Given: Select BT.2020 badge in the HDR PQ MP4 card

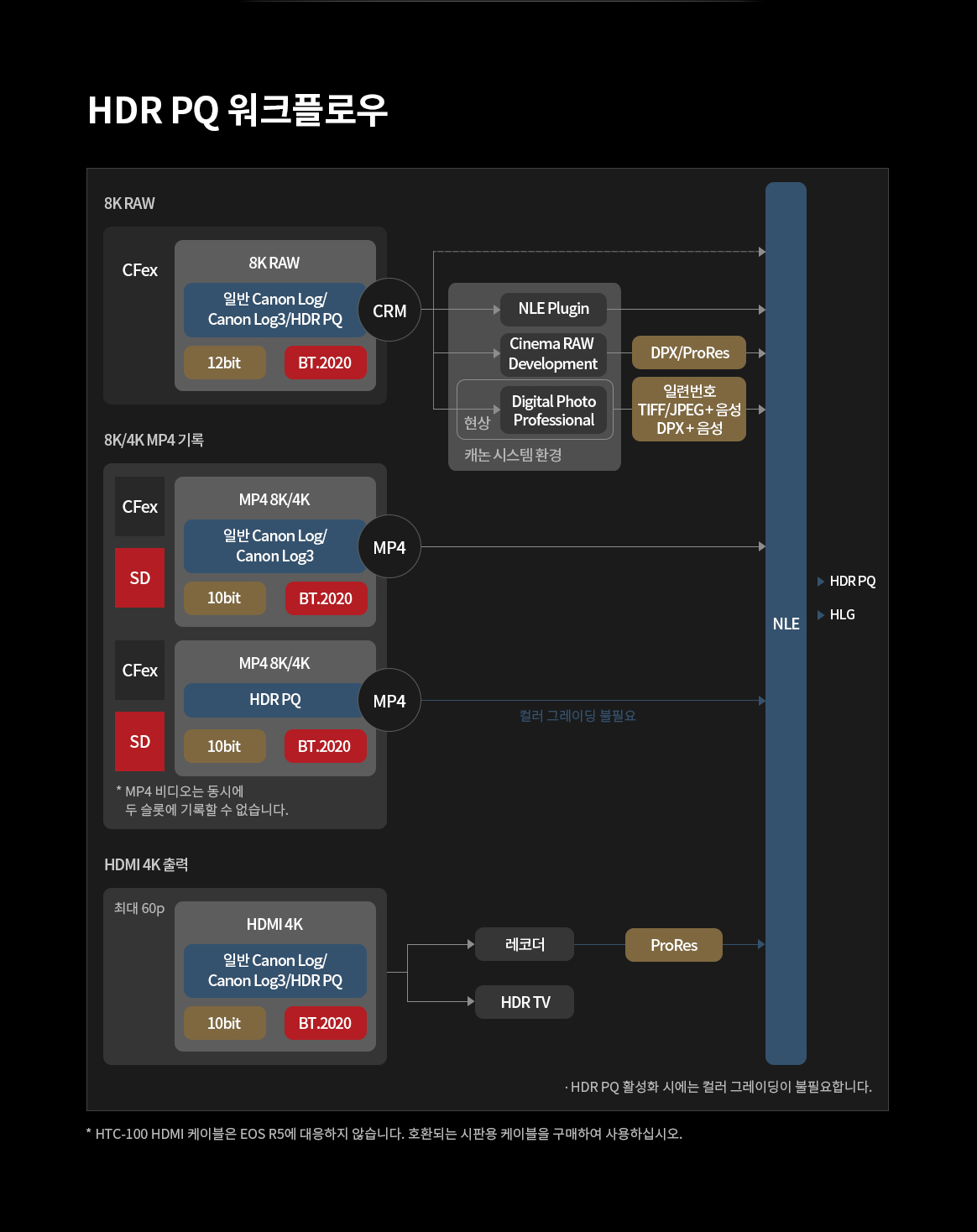Looking at the screenshot, I should 325,746.
